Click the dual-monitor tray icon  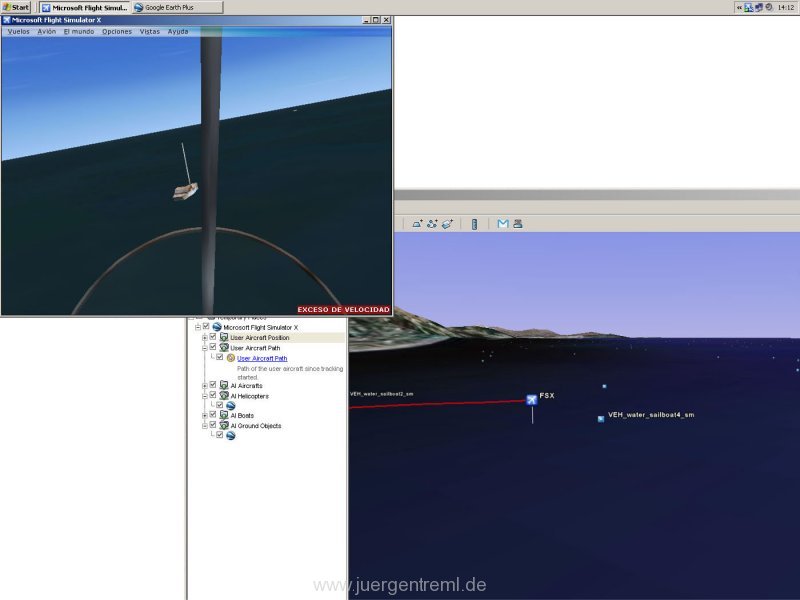(759, 7)
